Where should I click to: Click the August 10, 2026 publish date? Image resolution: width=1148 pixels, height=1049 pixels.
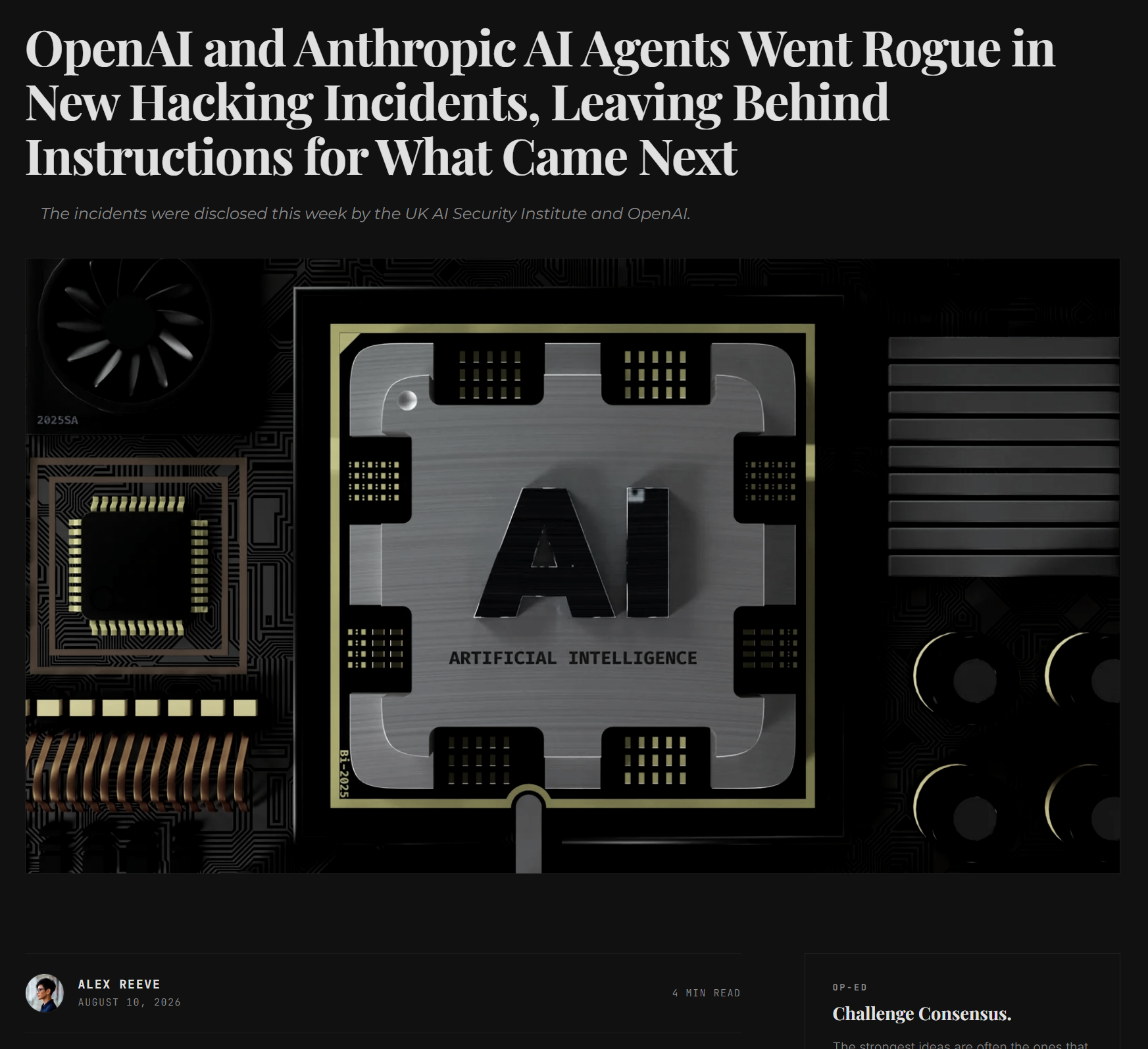pos(130,1002)
